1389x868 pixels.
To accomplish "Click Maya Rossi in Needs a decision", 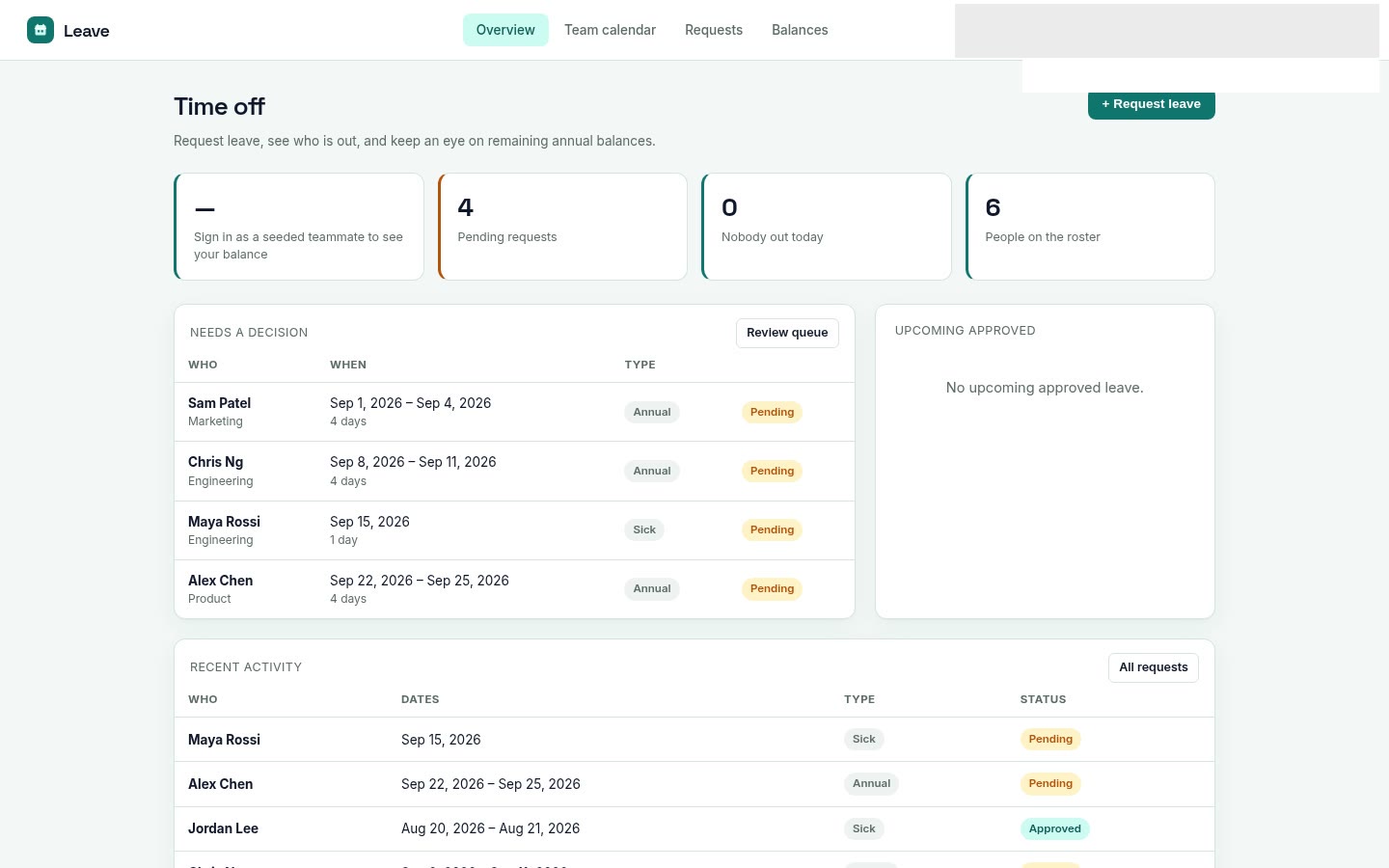I will (x=224, y=522).
